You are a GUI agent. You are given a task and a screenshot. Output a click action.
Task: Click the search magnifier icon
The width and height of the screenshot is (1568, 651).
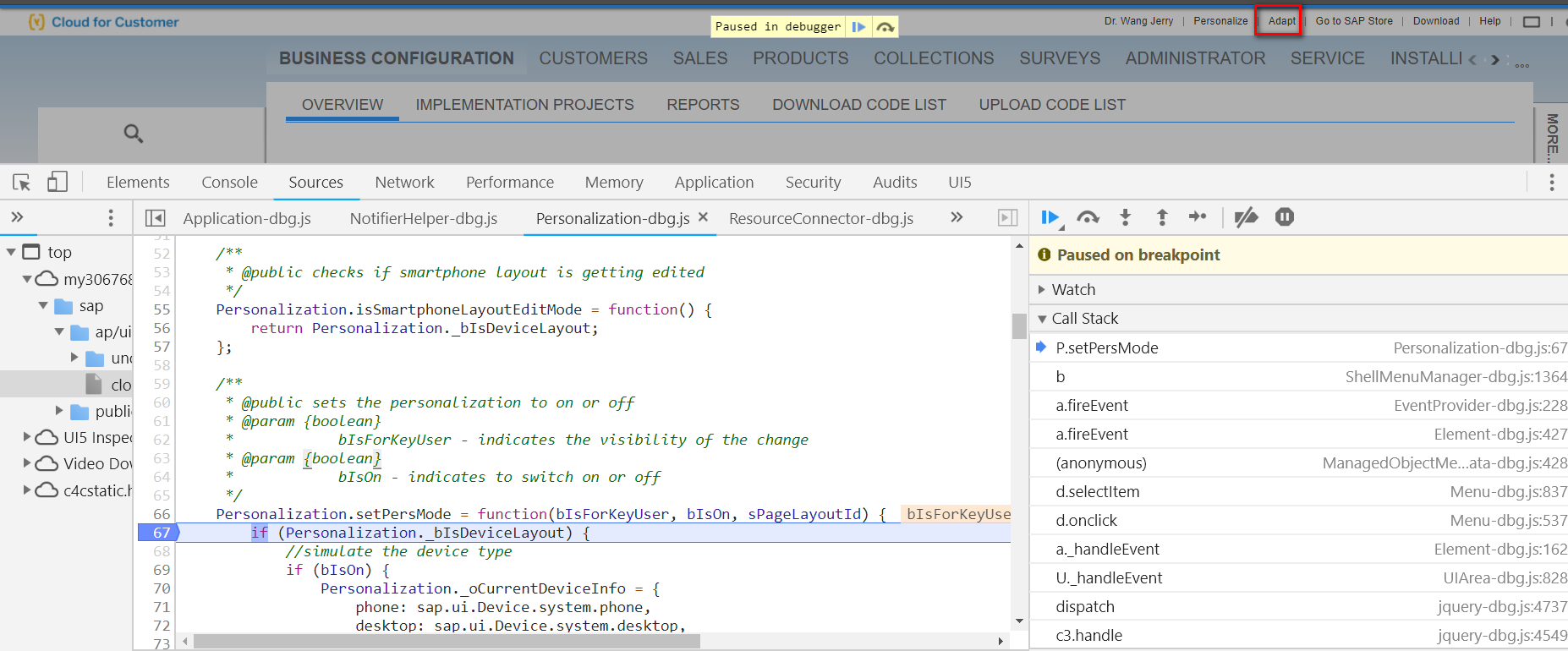click(x=134, y=133)
